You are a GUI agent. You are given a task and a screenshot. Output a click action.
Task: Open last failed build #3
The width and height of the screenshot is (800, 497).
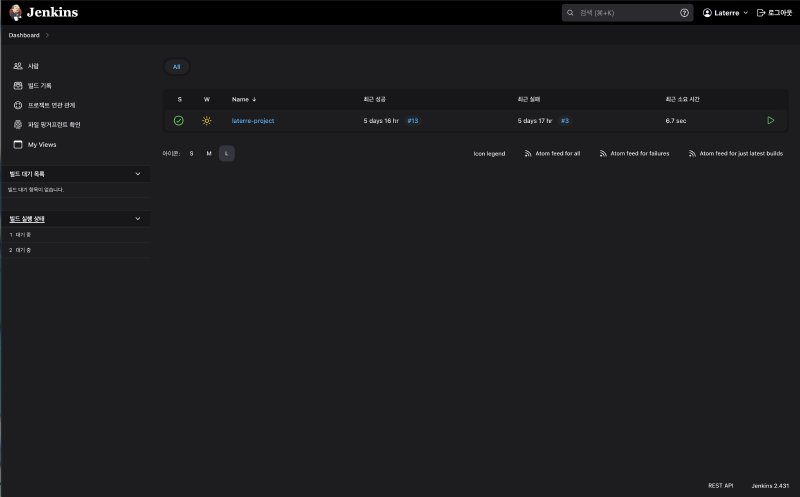(565, 121)
